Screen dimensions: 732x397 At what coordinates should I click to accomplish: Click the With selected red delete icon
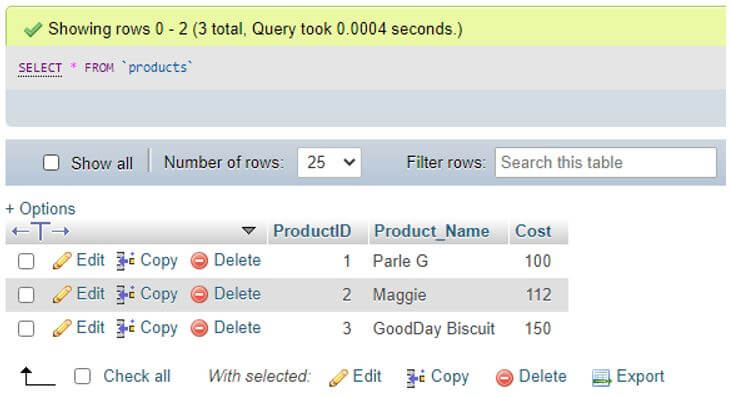[505, 377]
